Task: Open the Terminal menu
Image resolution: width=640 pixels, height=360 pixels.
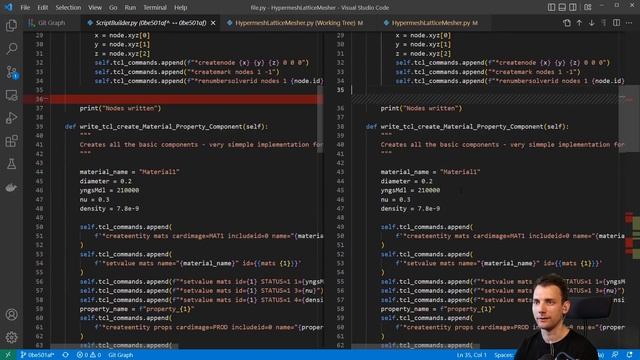Action: [155, 7]
